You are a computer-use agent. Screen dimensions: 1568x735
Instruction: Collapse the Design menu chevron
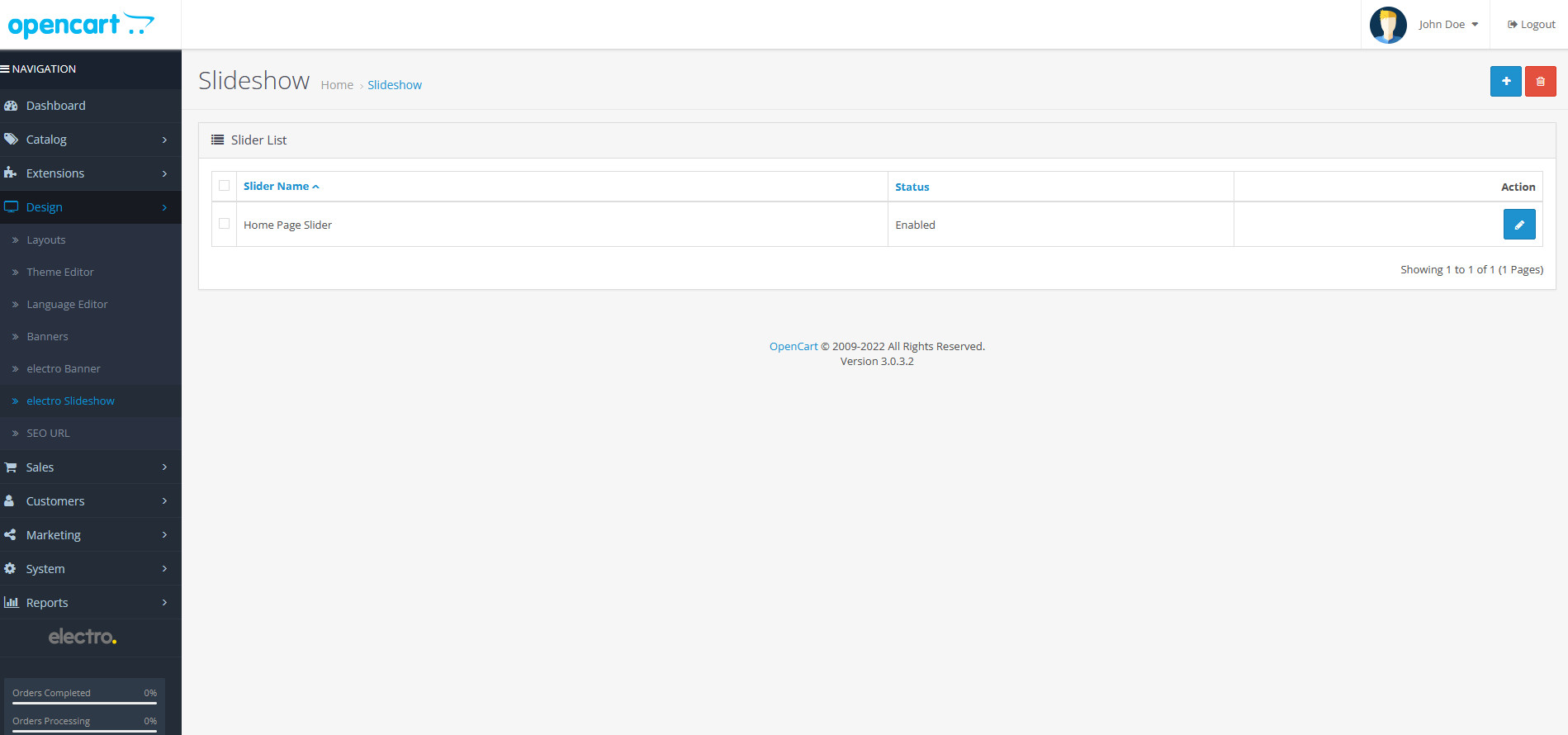pyautogui.click(x=164, y=207)
